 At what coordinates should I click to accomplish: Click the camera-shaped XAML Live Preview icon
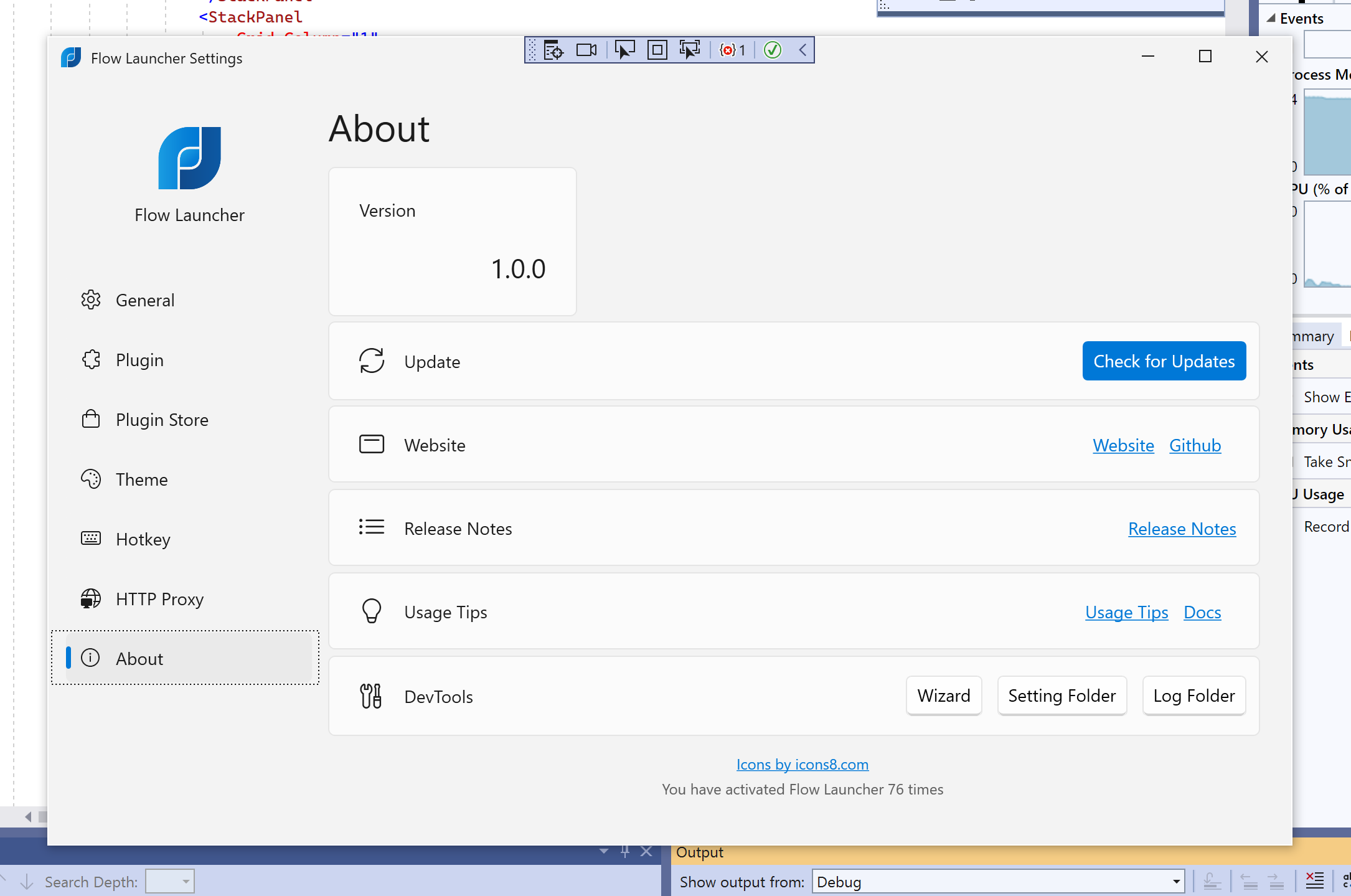(586, 50)
